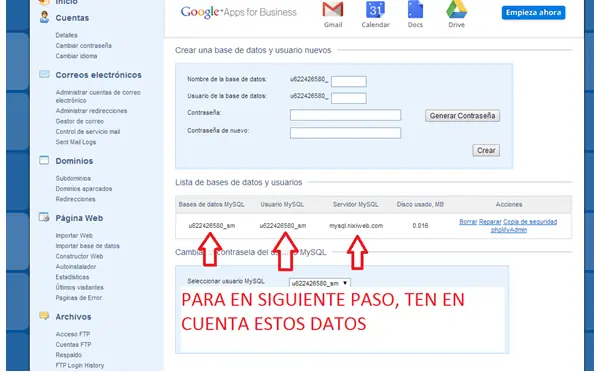
Task: Open Administrar cuentas de correo electrónico
Action: point(98,96)
